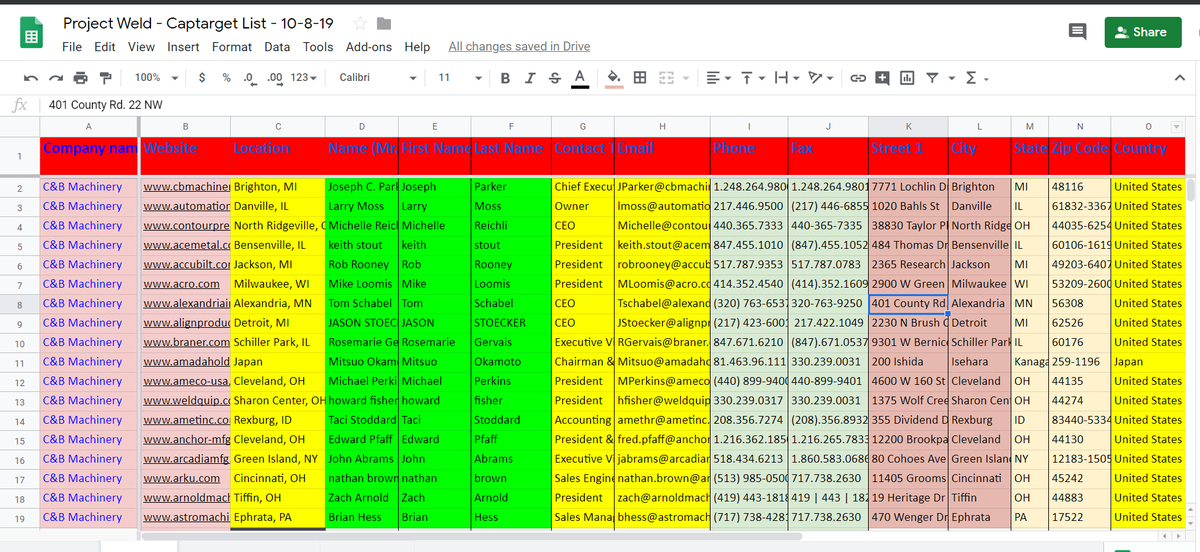Image resolution: width=1200 pixels, height=552 pixels.
Task: Click the green Share button
Action: click(x=1142, y=32)
